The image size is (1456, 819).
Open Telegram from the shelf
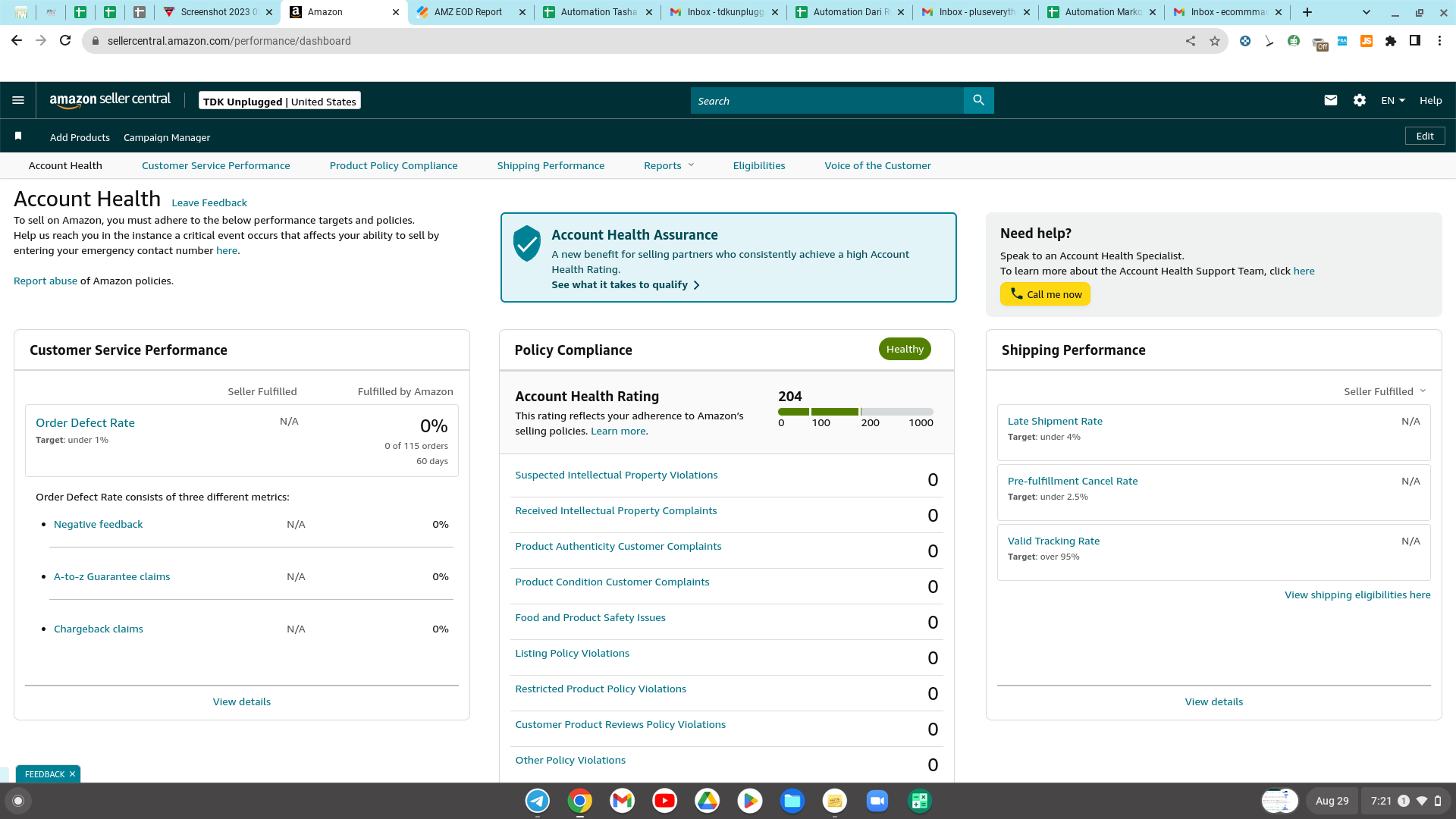(x=538, y=801)
